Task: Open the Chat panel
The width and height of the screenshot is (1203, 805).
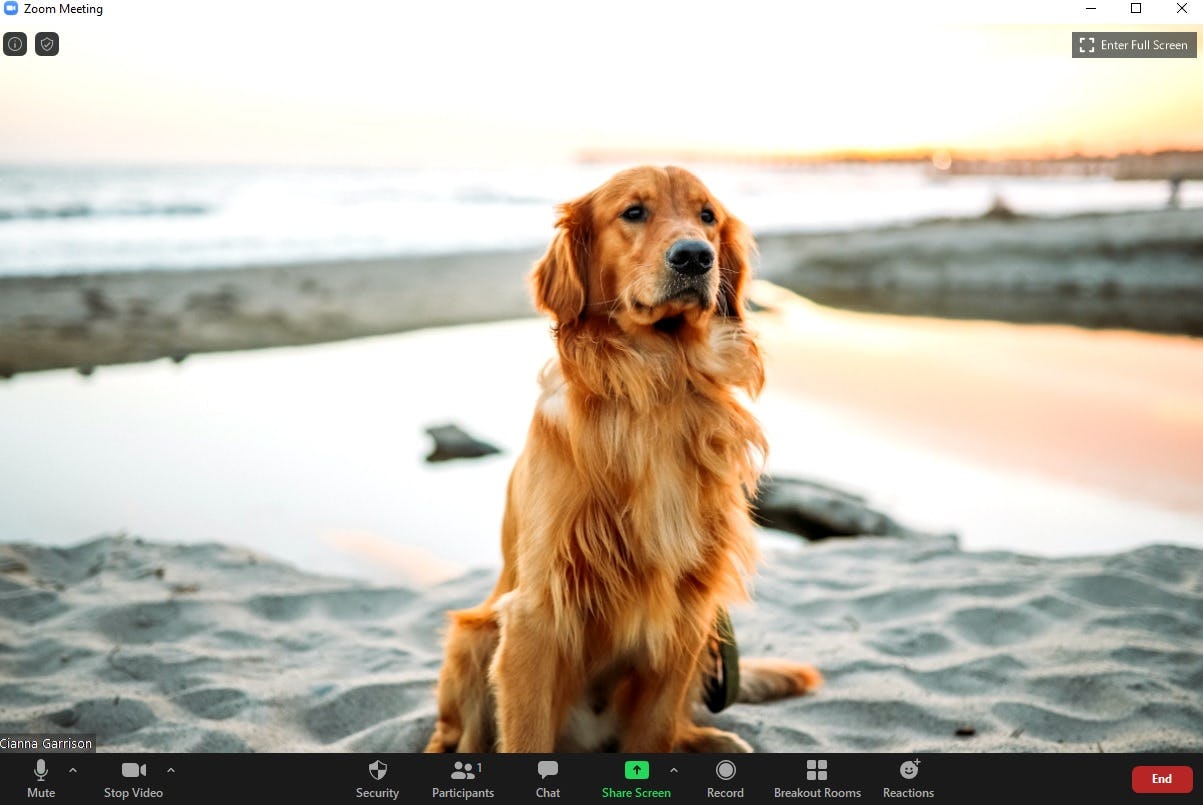Action: point(548,779)
